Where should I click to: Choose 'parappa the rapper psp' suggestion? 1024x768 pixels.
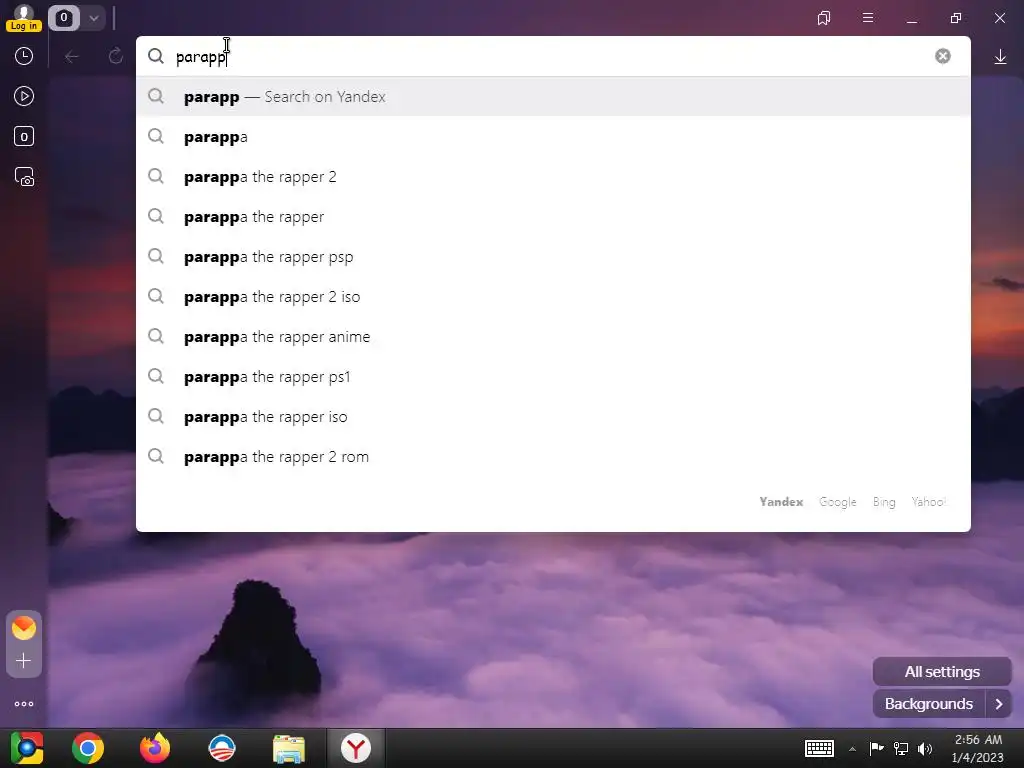pos(553,257)
